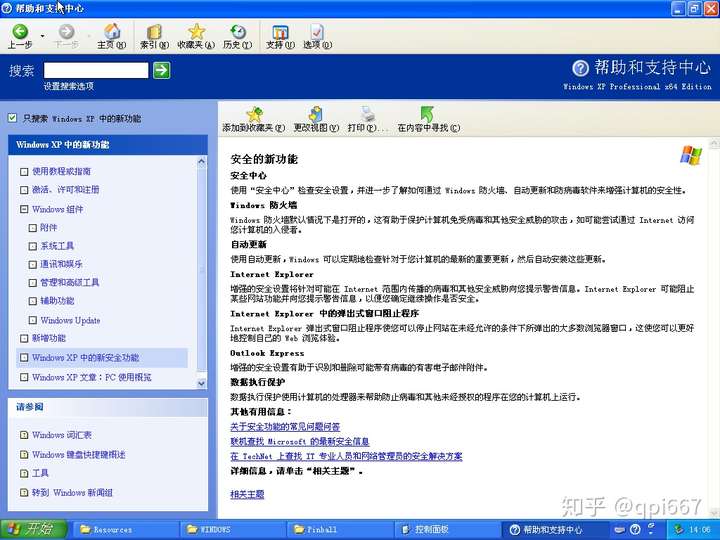Switch to Pinball taskbar button
Screen dimensions: 720x540
click(338, 529)
